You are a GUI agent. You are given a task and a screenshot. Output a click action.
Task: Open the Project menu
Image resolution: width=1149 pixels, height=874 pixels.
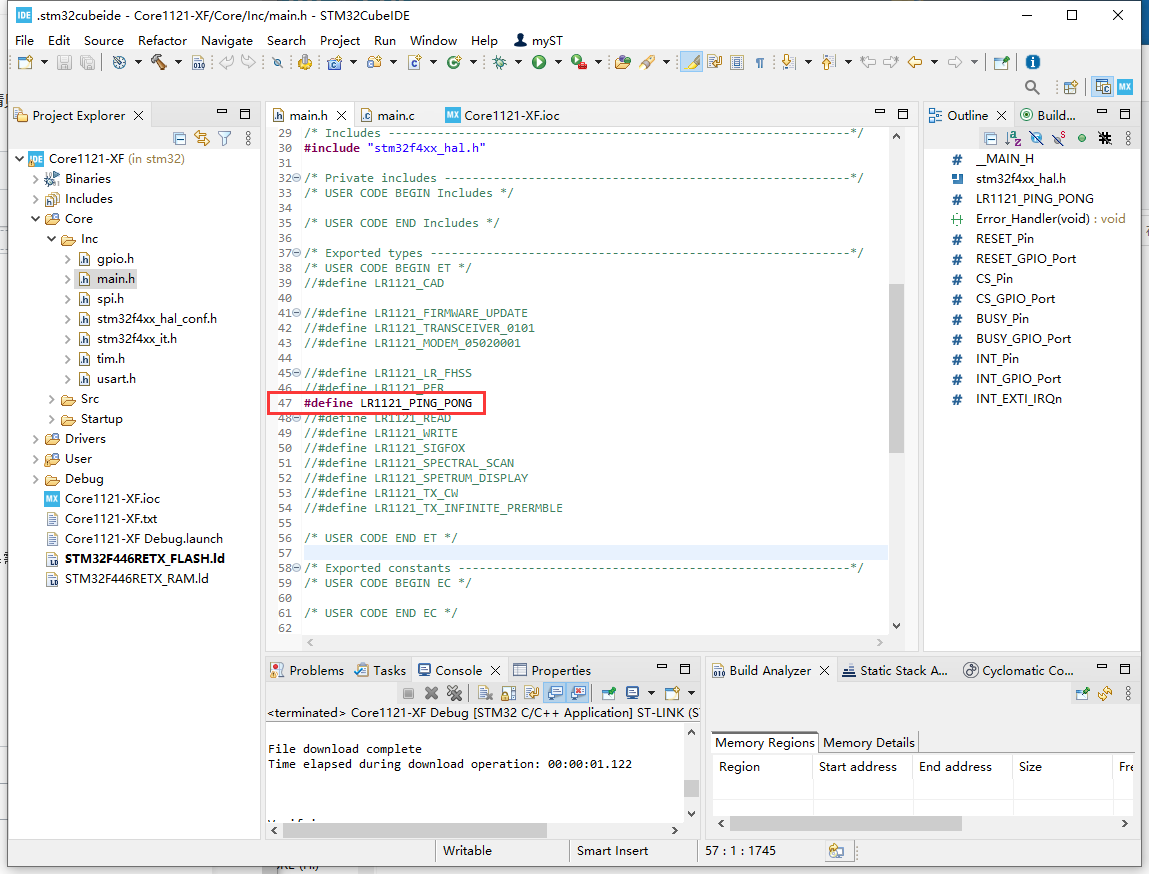click(x=340, y=40)
